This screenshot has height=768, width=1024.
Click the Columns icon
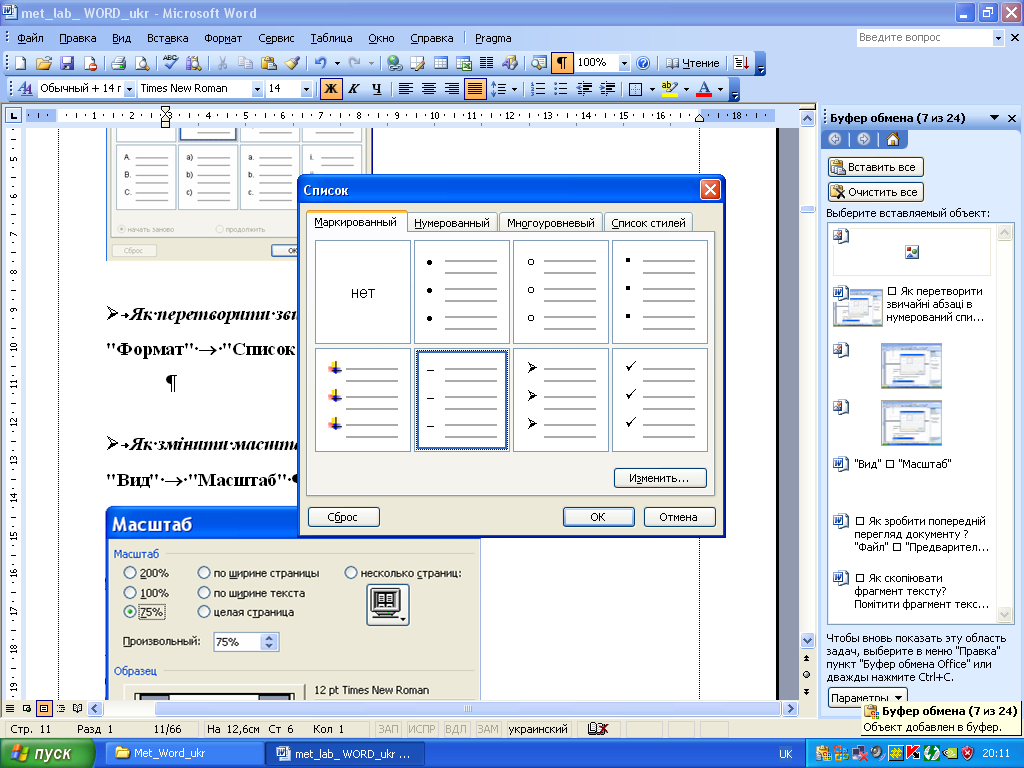coord(487,63)
